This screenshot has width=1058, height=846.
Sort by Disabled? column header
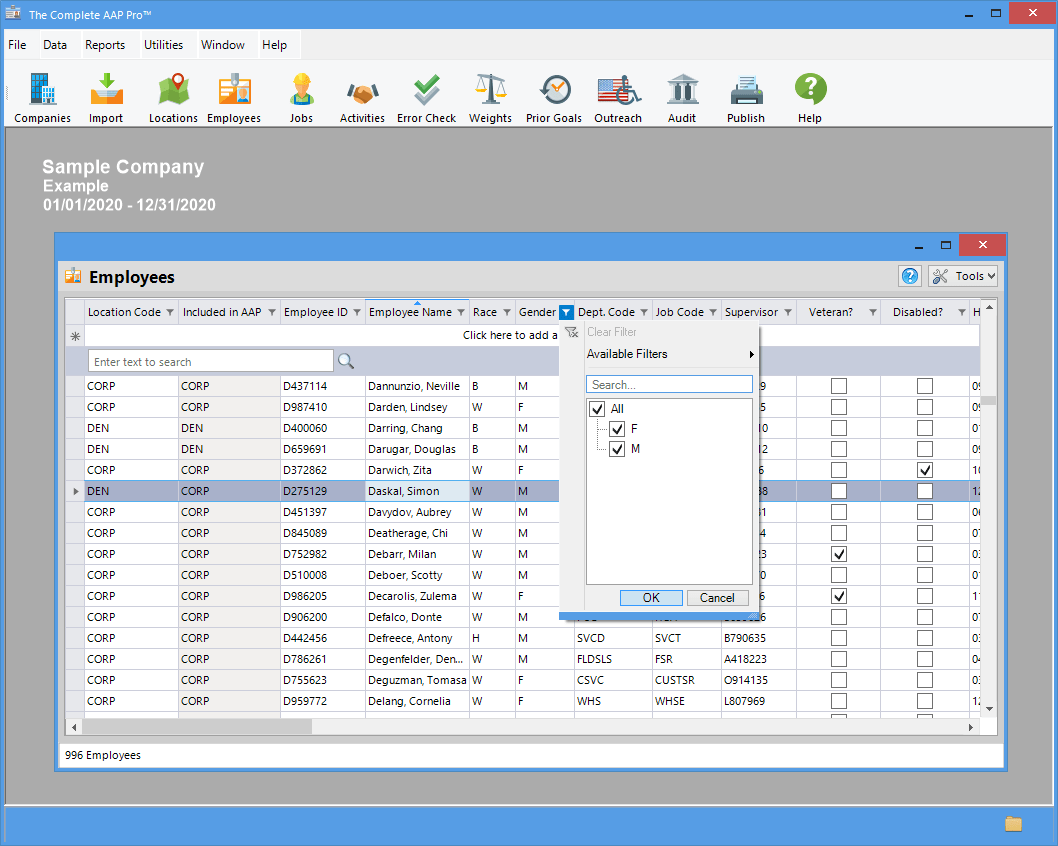pyautogui.click(x=918, y=312)
